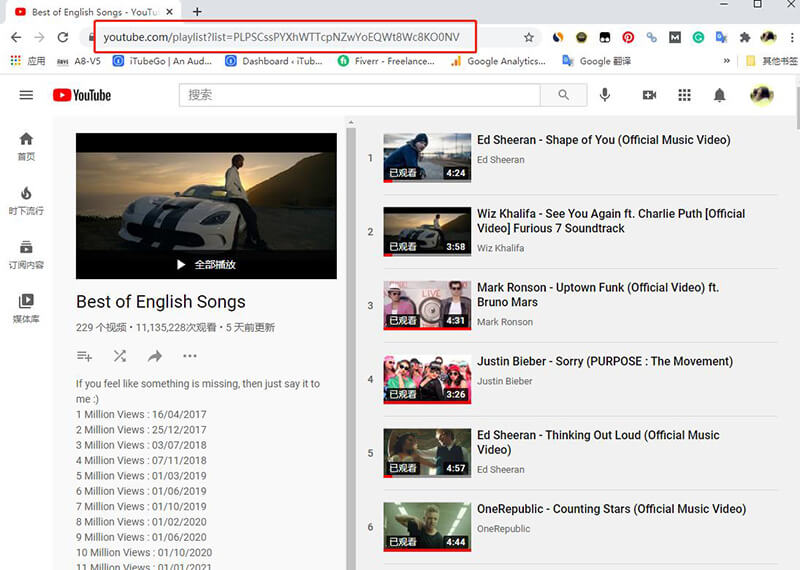Click the YouTube logo
Screen dimensions: 800x570
click(x=82, y=95)
